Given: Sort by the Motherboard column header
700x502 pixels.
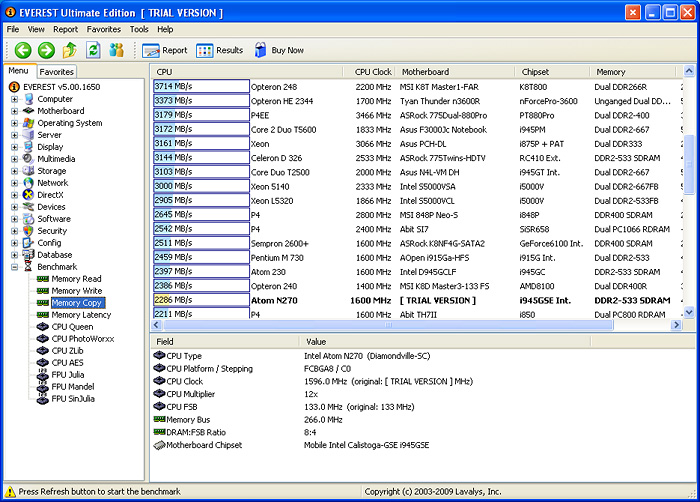Looking at the screenshot, I should [x=455, y=72].
